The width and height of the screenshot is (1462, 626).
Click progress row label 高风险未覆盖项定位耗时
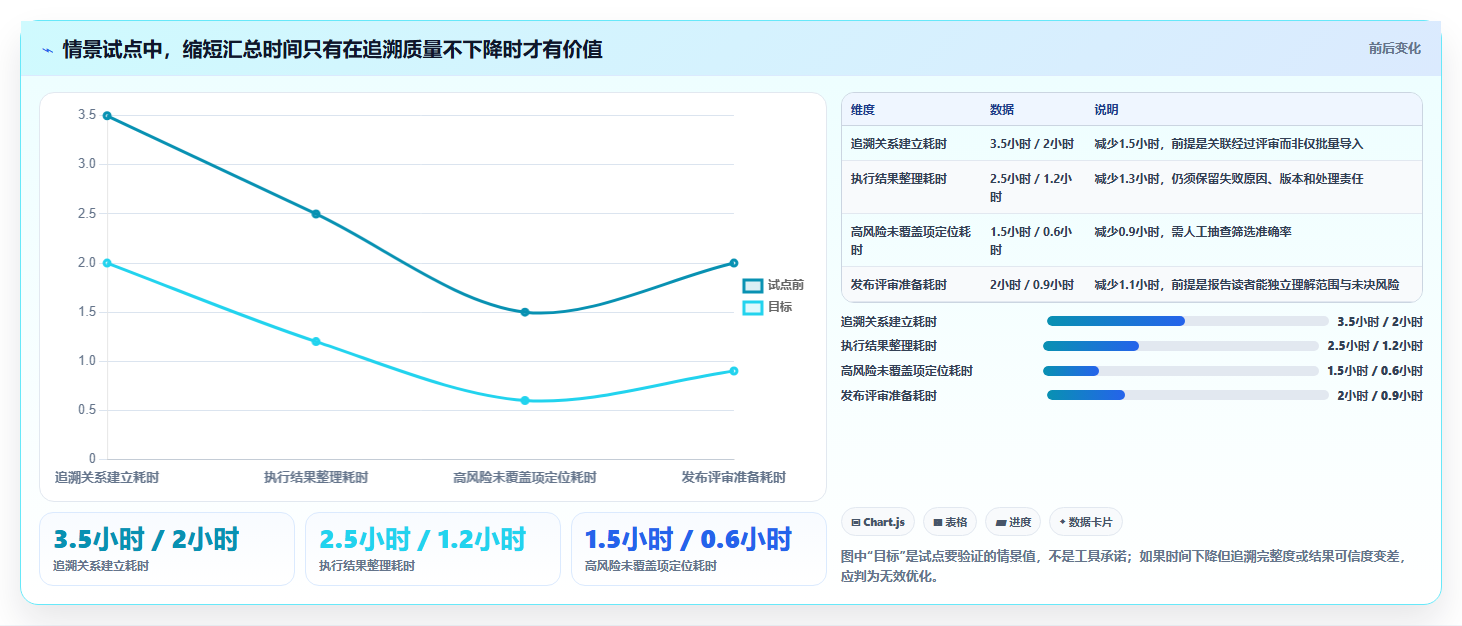(x=907, y=371)
